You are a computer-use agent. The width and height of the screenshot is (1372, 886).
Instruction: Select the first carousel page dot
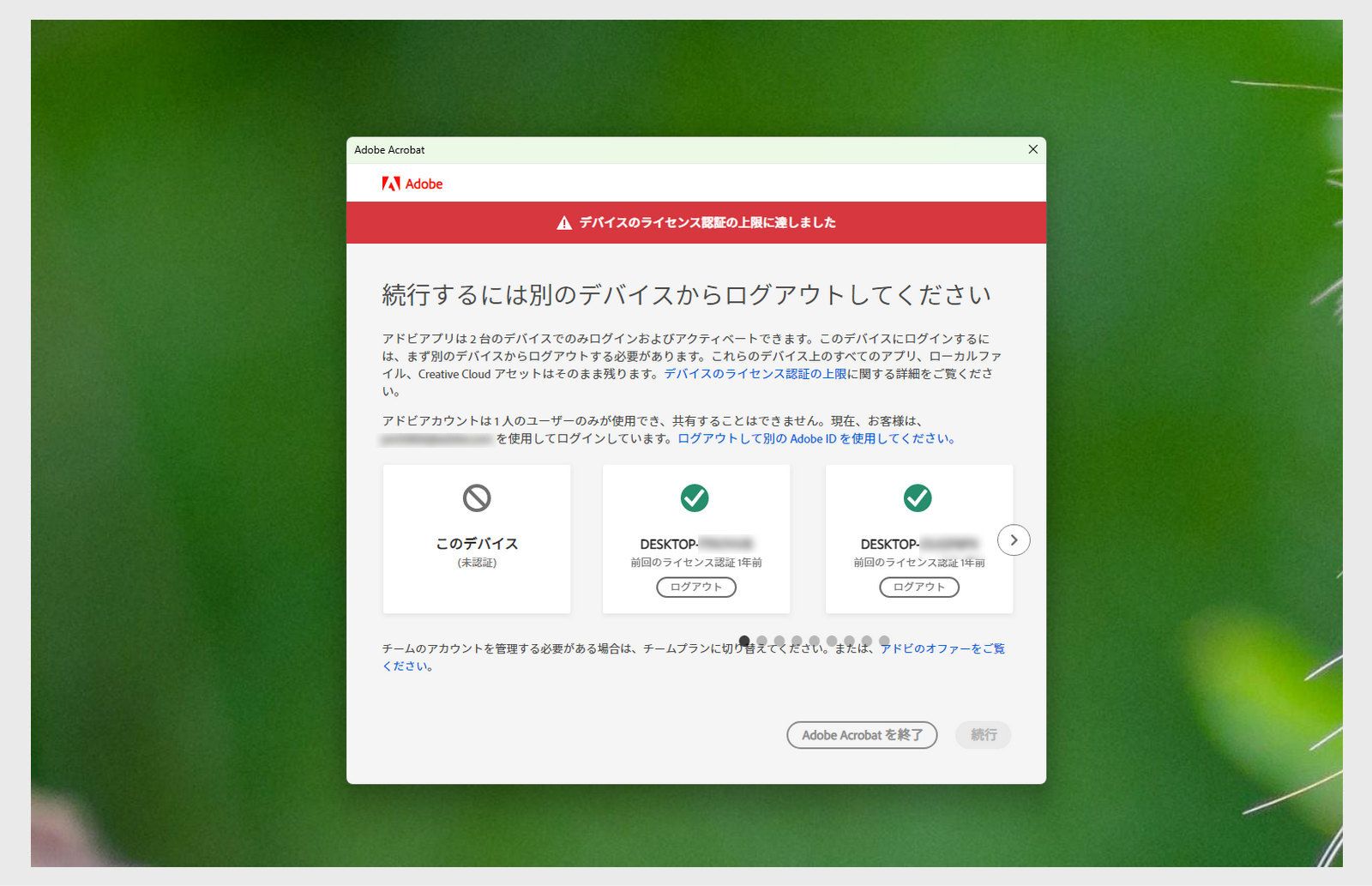744,641
